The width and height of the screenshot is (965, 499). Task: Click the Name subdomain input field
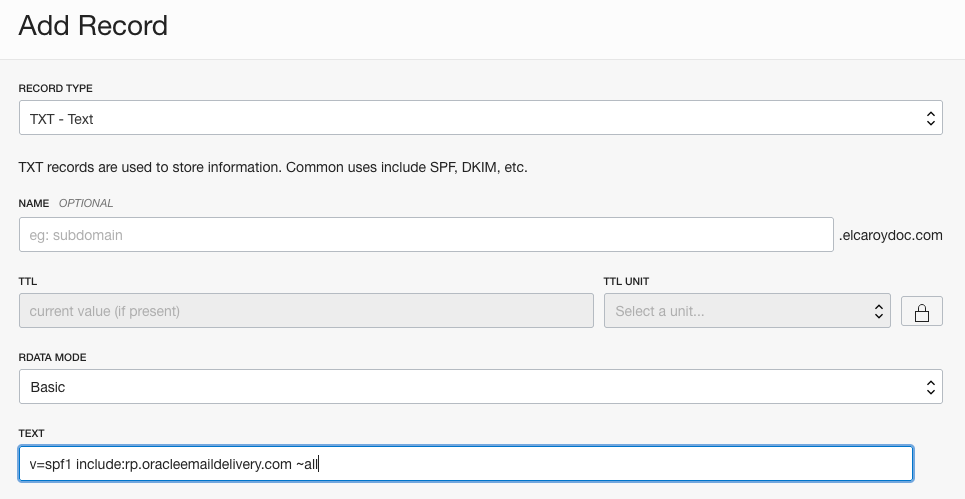(426, 235)
